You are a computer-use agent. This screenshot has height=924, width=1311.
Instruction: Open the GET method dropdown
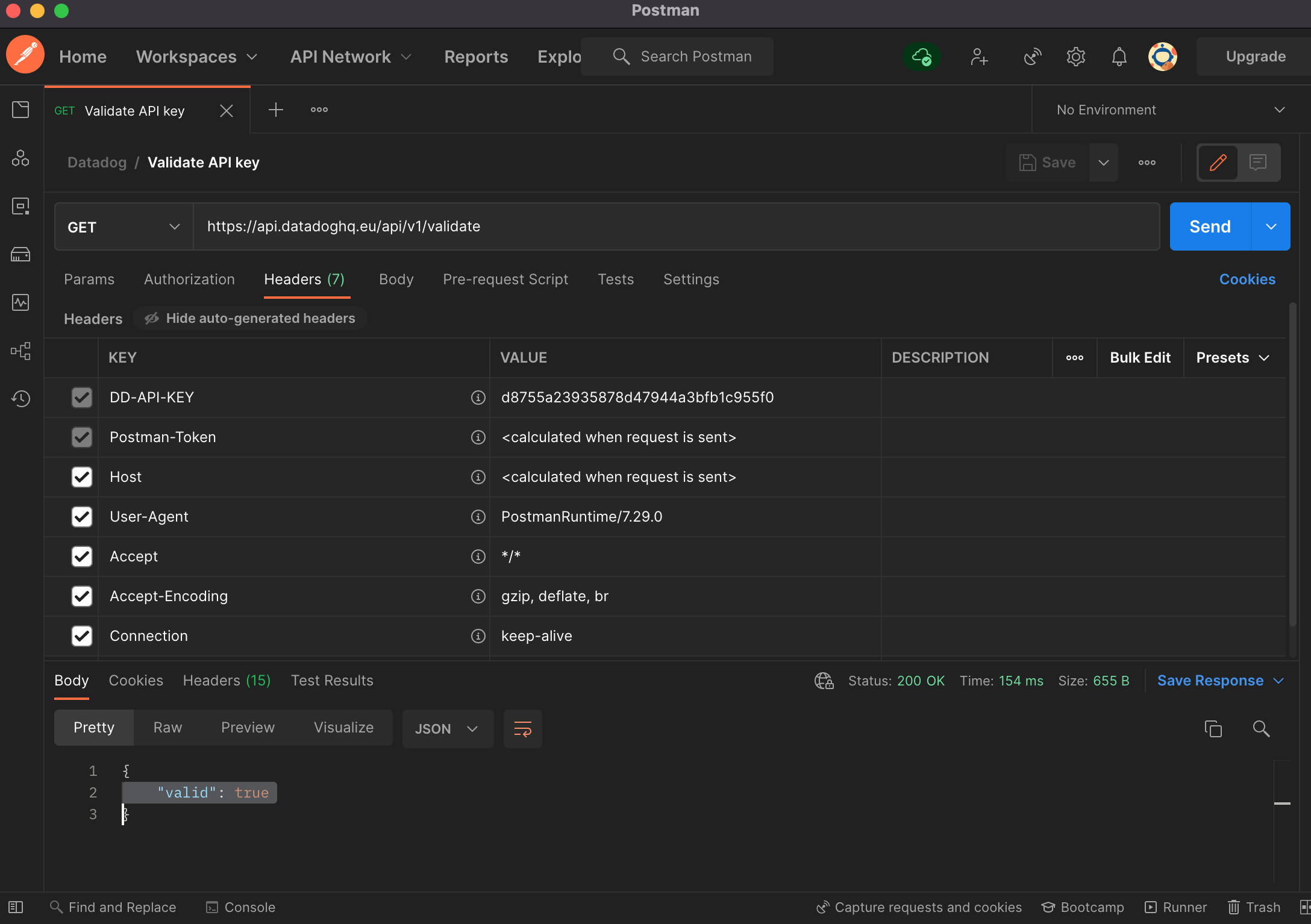[124, 227]
